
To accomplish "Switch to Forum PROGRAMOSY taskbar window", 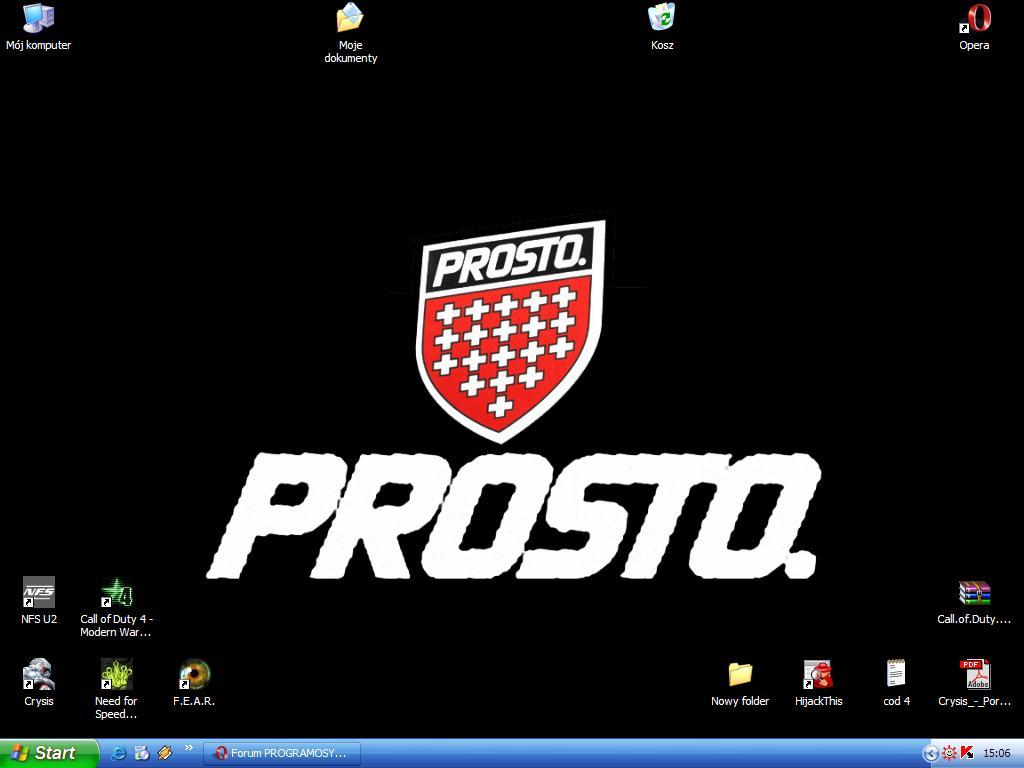I will pyautogui.click(x=282, y=753).
